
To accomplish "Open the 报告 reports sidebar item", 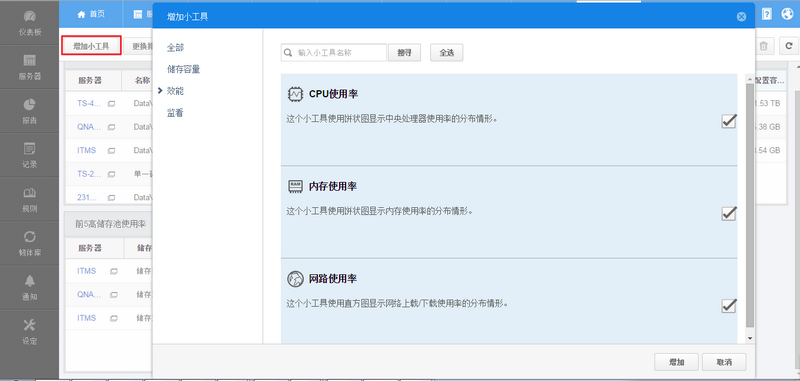I will (x=30, y=111).
